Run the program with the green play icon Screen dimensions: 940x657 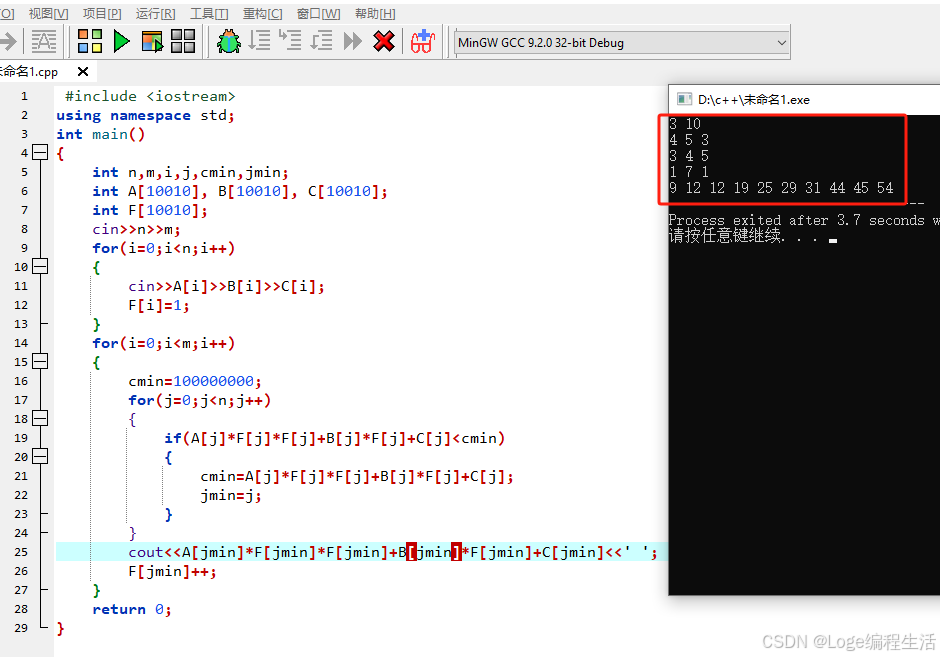click(122, 41)
